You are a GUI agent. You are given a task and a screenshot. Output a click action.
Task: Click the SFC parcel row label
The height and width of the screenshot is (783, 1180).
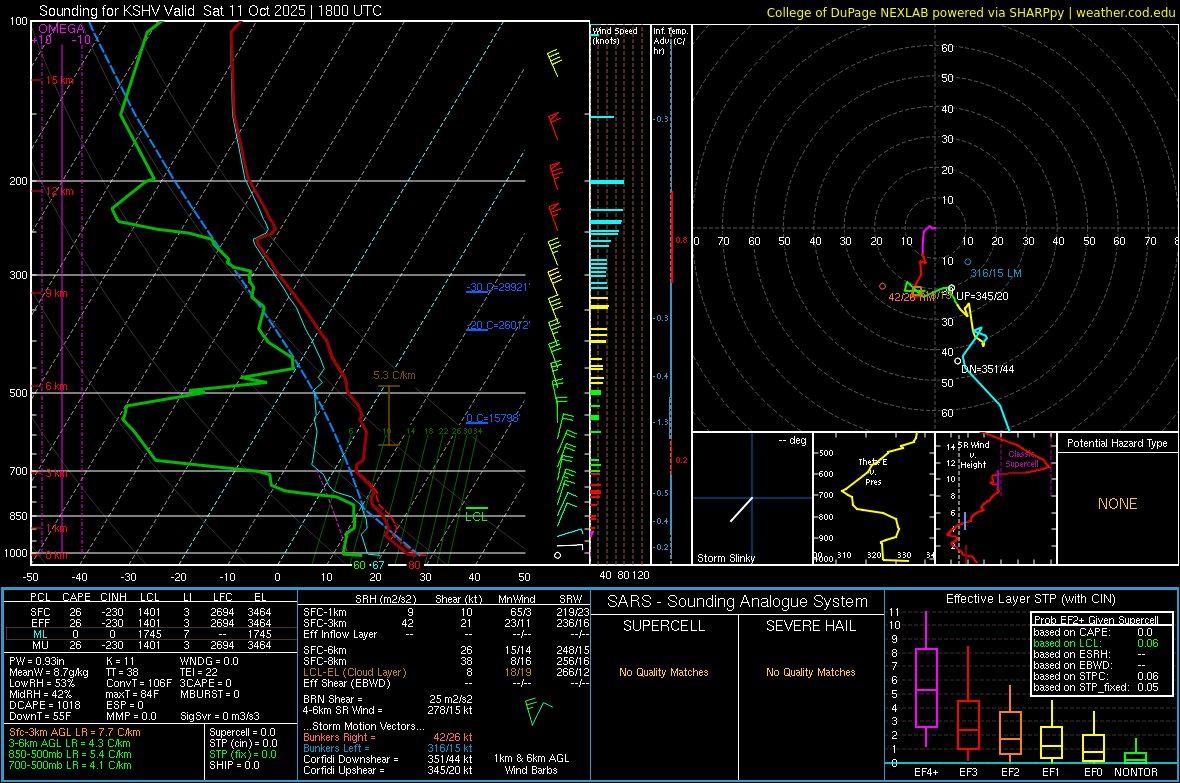coord(40,612)
